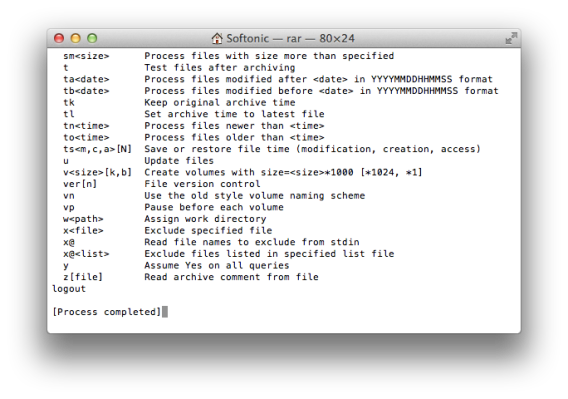
Task: Click the '[Process completed]' text
Action: point(107,312)
